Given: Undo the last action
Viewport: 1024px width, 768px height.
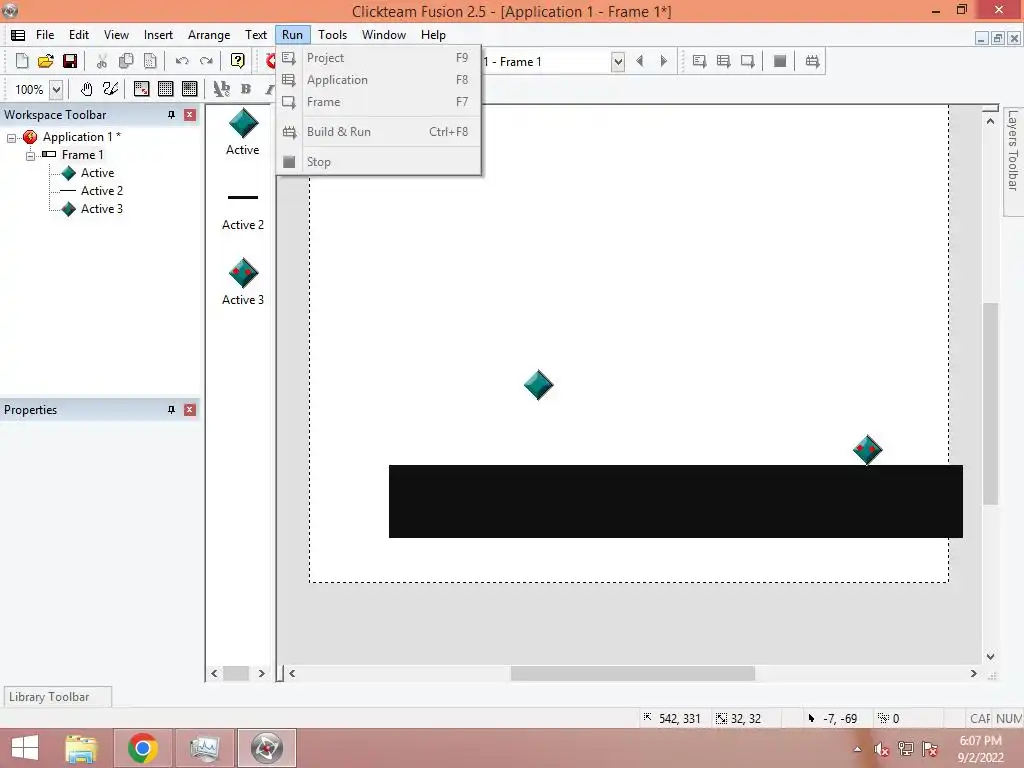Looking at the screenshot, I should (x=182, y=61).
